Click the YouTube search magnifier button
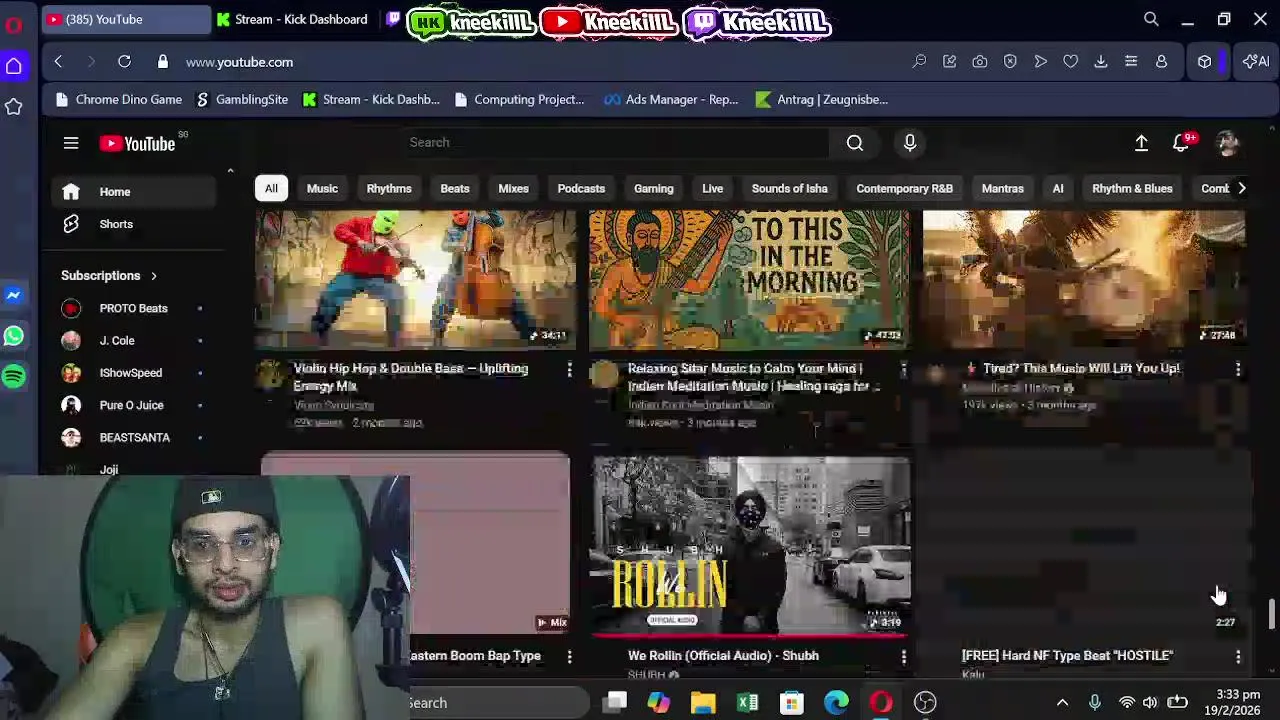 tap(855, 143)
